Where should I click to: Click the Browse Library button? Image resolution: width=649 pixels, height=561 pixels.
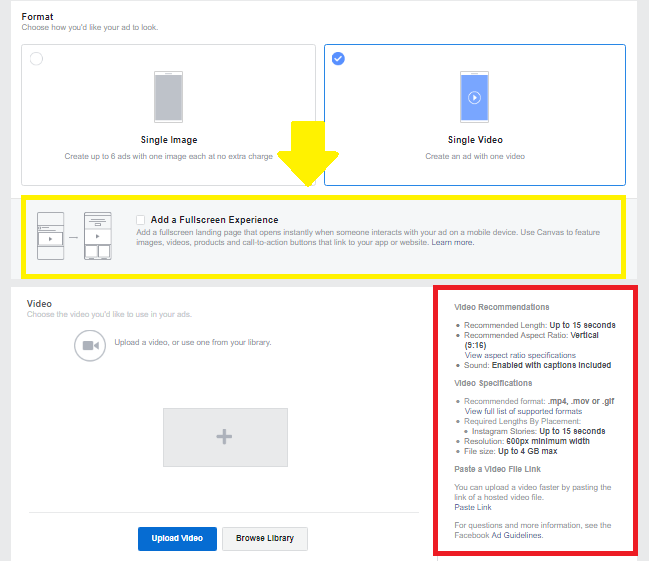tap(265, 538)
